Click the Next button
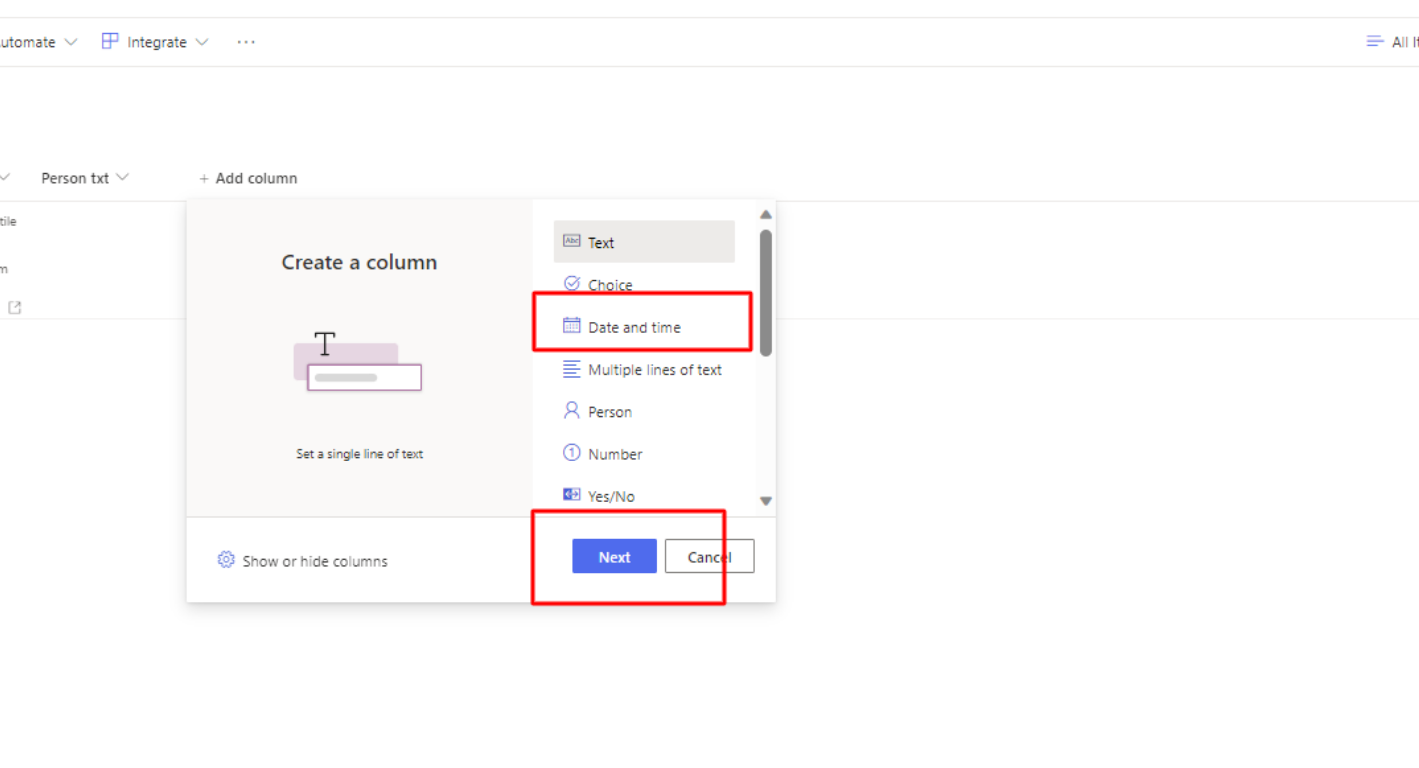 pos(614,556)
